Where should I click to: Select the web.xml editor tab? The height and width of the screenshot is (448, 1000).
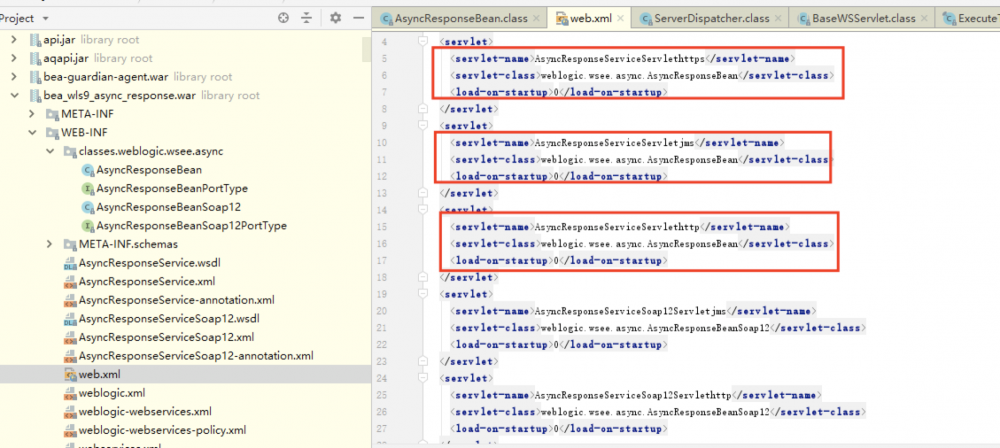(x=591, y=18)
